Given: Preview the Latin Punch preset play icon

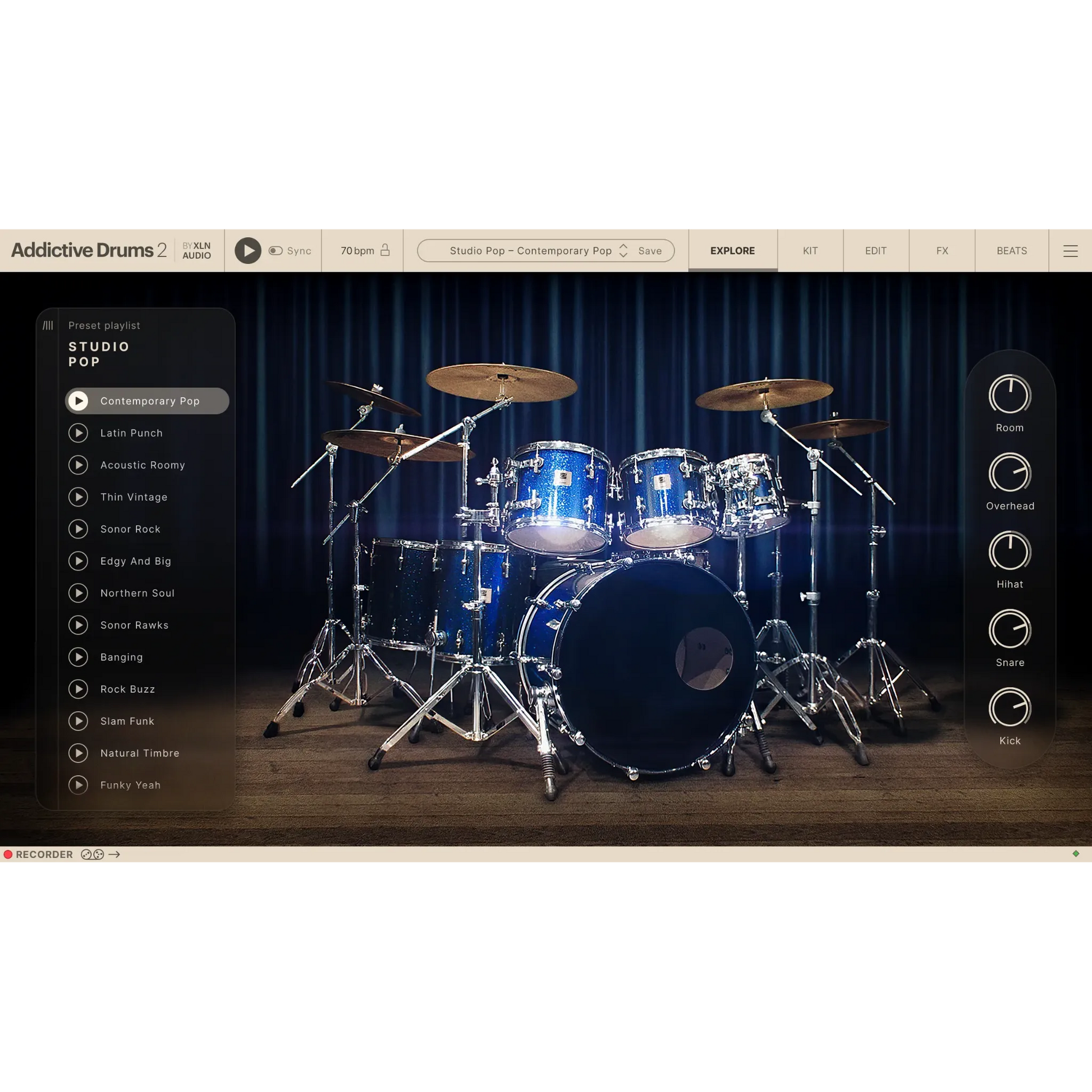Looking at the screenshot, I should point(79,433).
